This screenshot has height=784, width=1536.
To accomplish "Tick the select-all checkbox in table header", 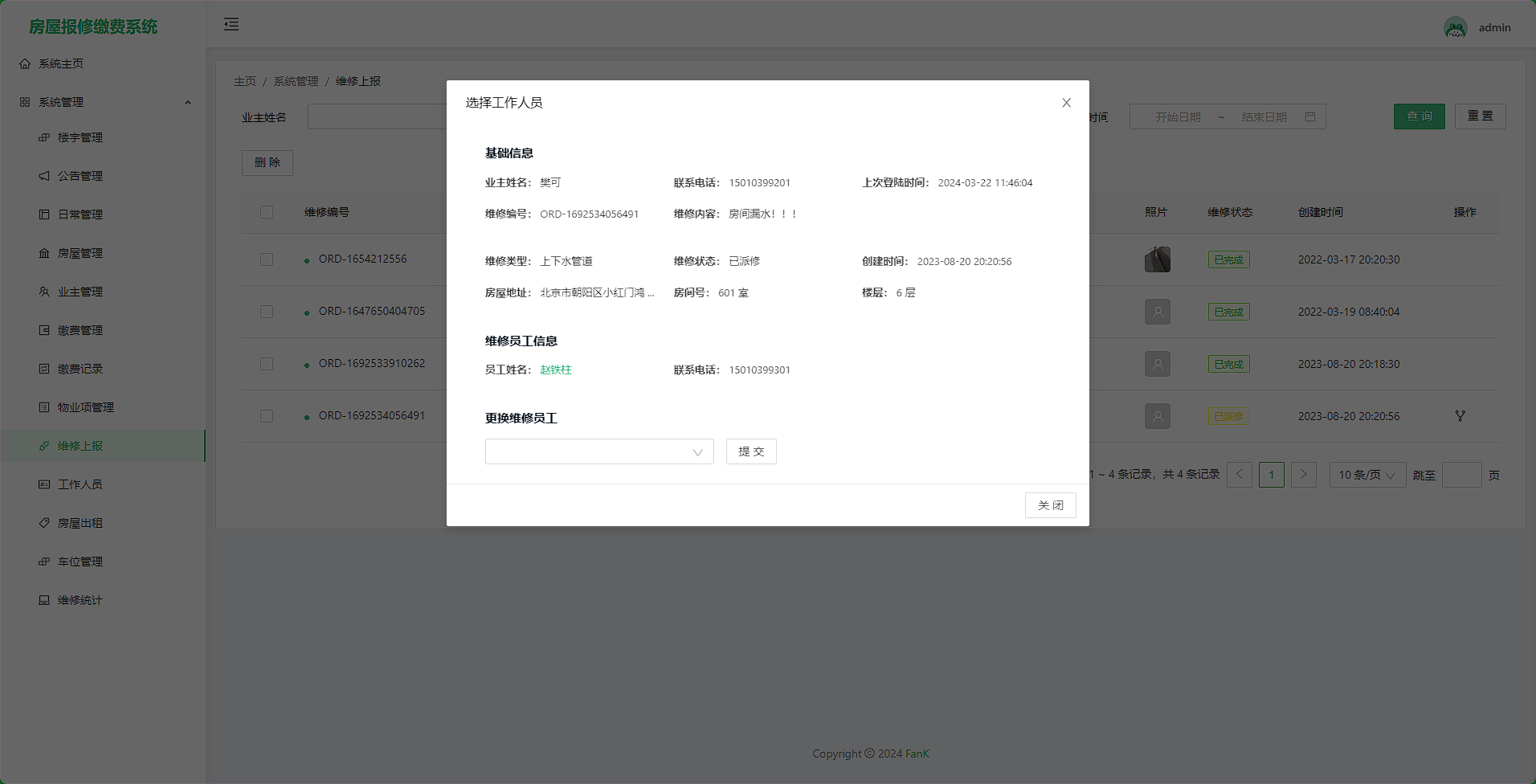I will (x=267, y=212).
